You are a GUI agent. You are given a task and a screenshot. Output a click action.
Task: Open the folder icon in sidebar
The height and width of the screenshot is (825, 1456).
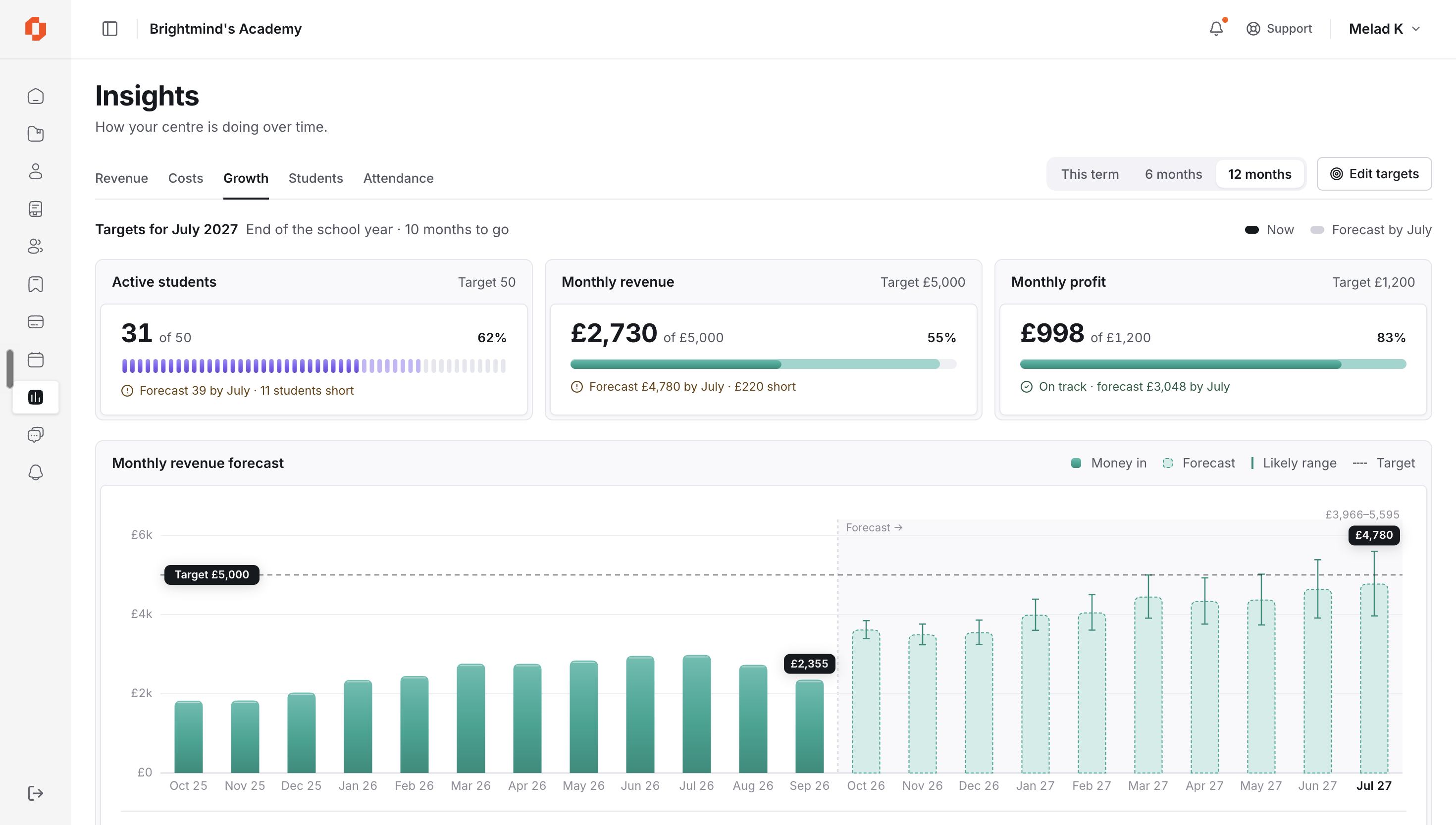36,134
